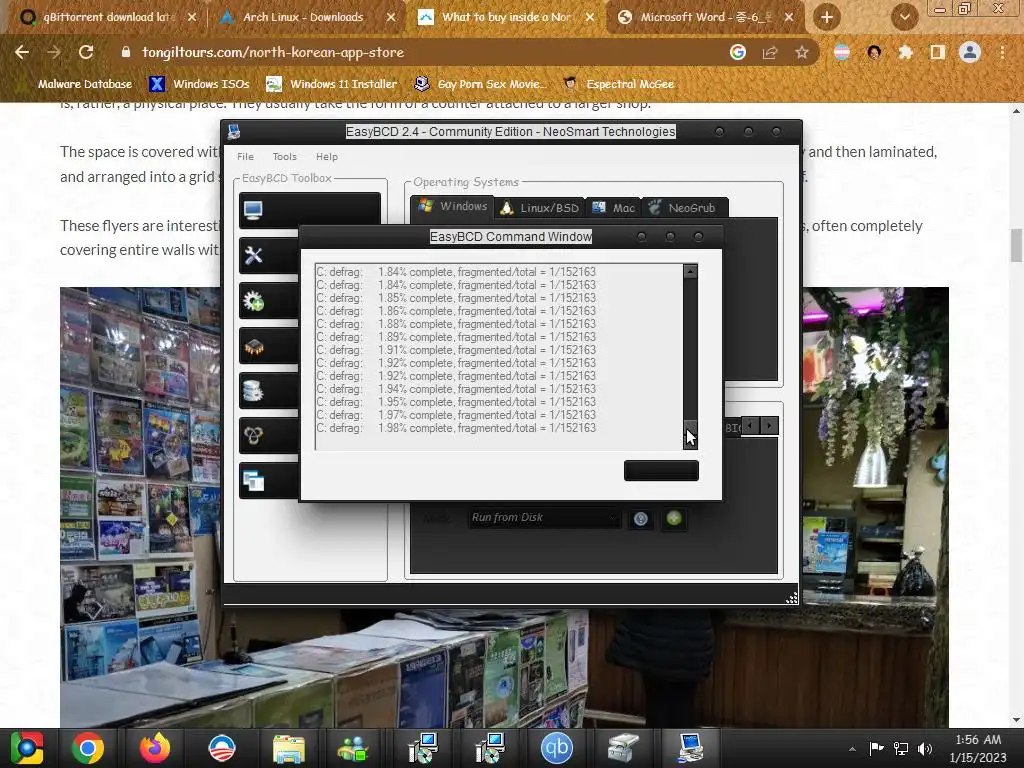Click the left tab-scroll arrow in EasyBCD

tap(750, 426)
